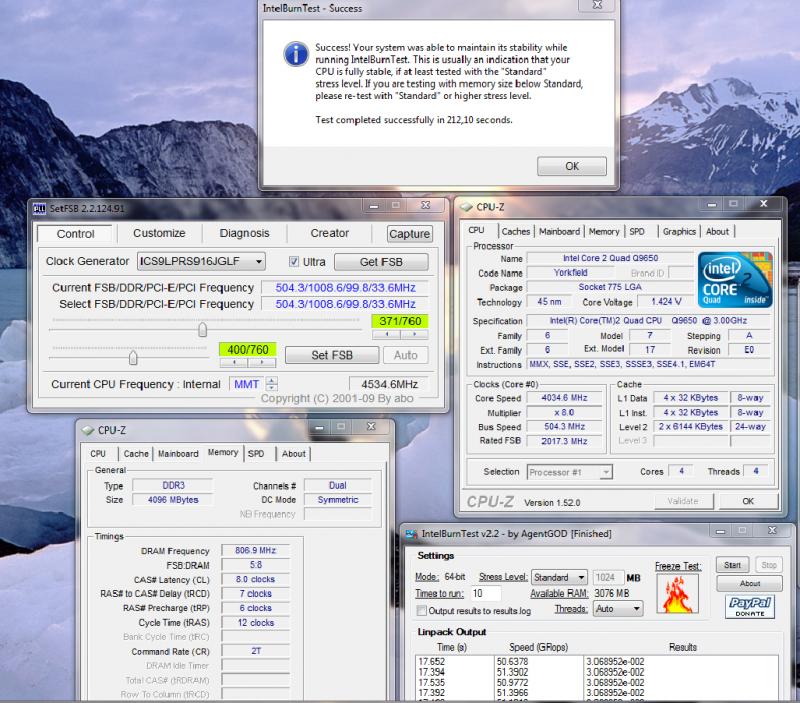Click the 50.6378 GFlops result row
Image resolution: width=800 pixels, height=703 pixels.
(597, 661)
